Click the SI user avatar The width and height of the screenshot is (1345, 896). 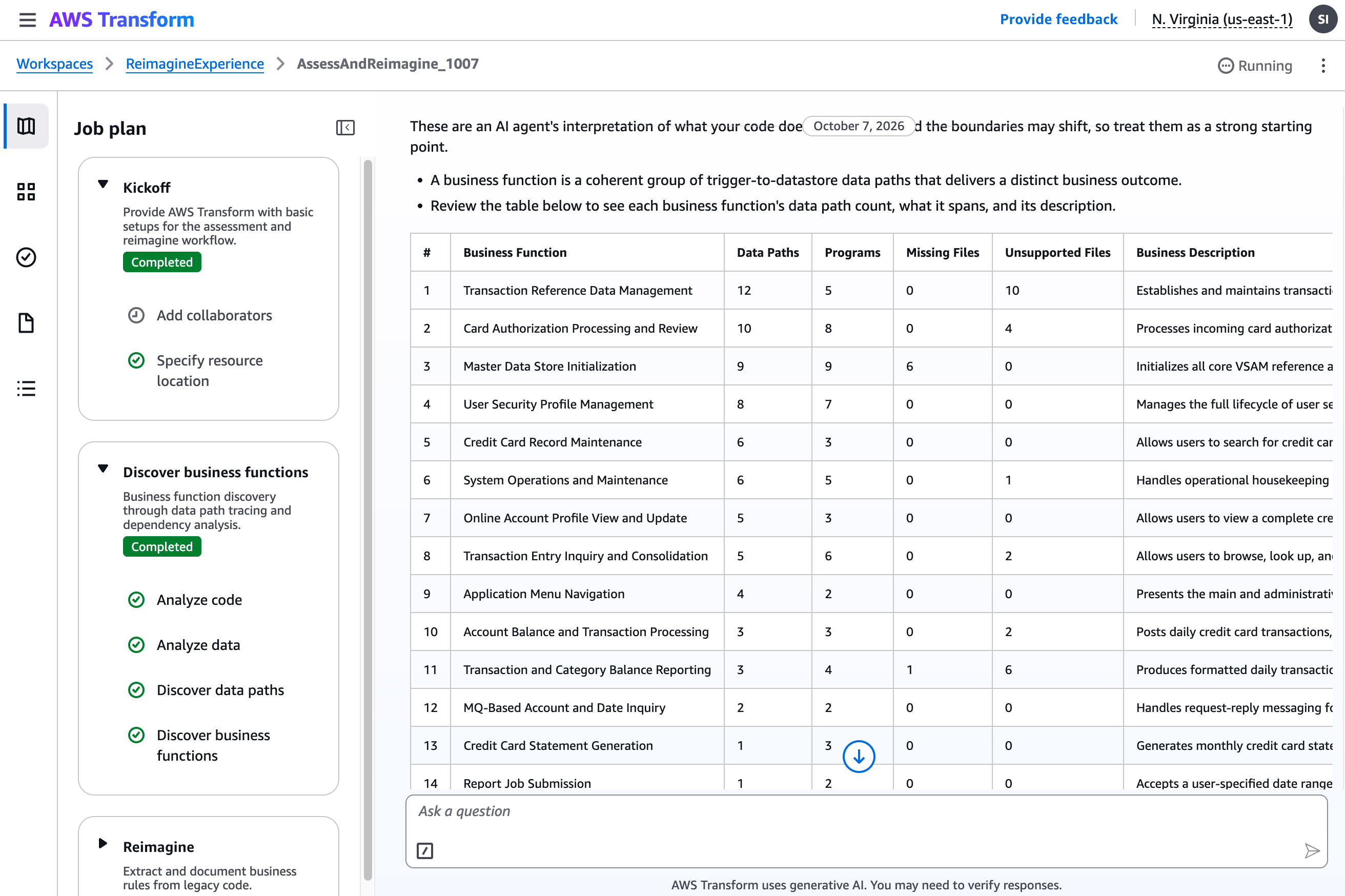pos(1323,19)
